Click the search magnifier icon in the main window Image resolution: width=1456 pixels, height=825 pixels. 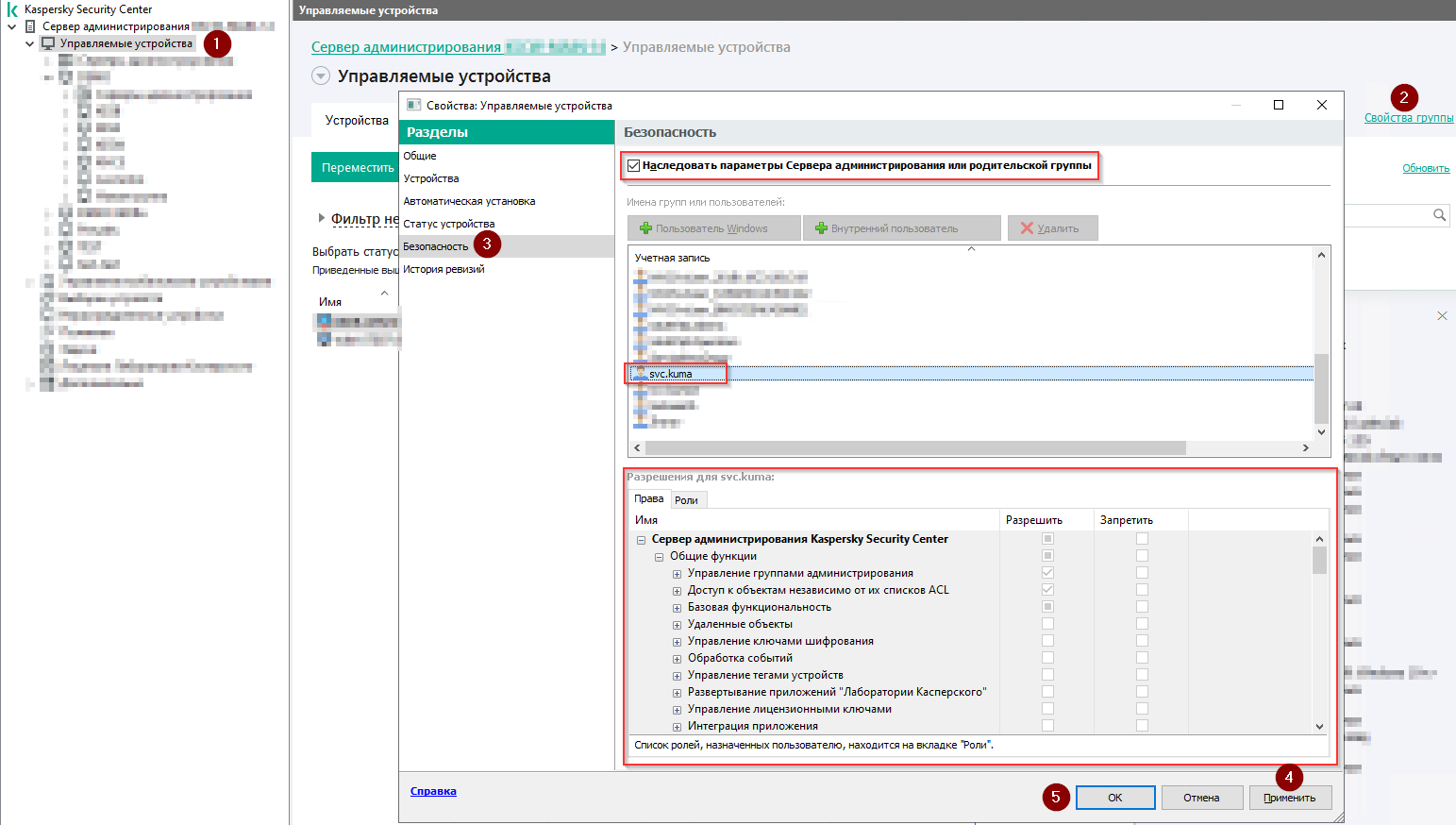[x=1439, y=215]
